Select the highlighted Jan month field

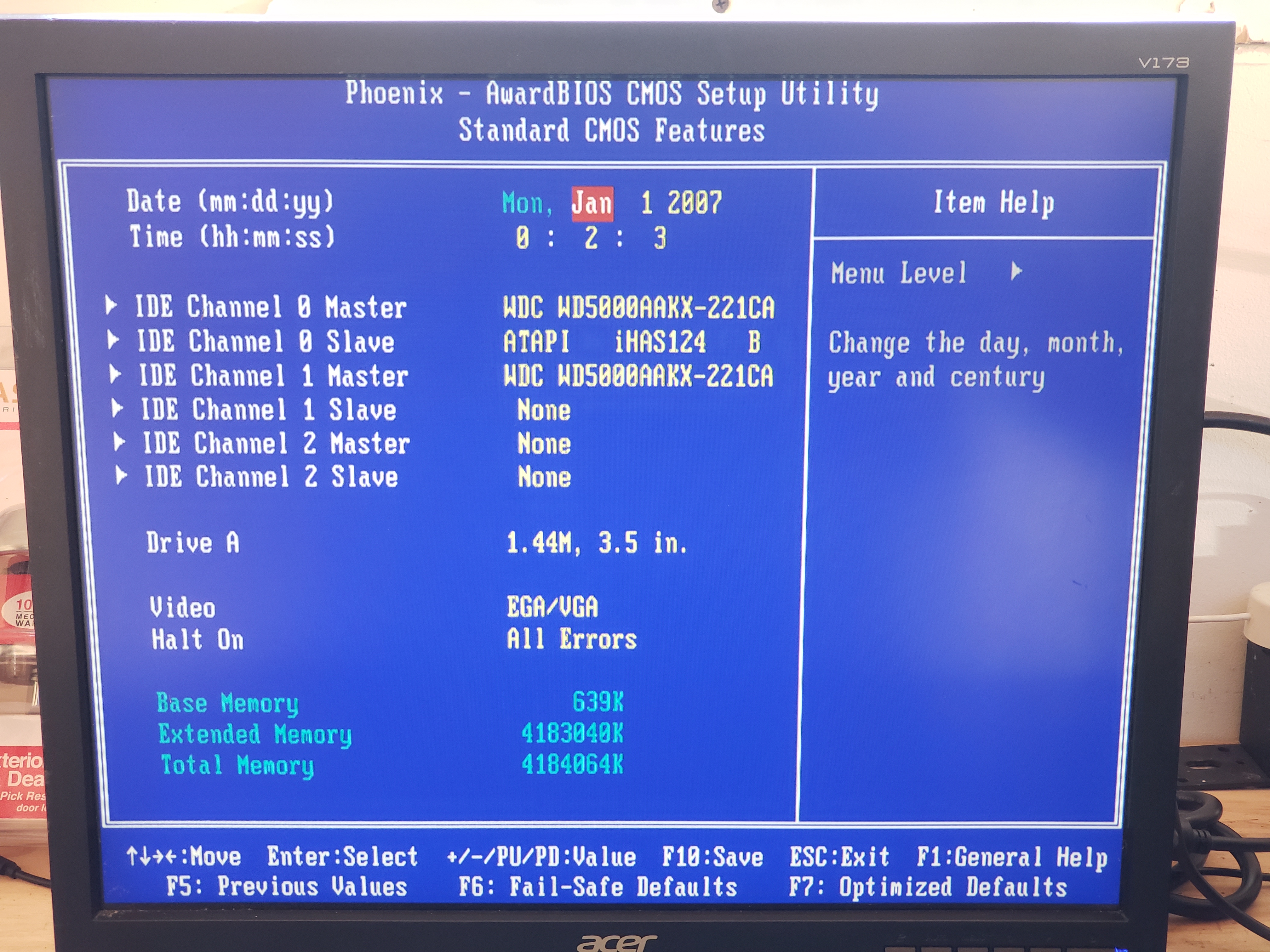pyautogui.click(x=592, y=203)
